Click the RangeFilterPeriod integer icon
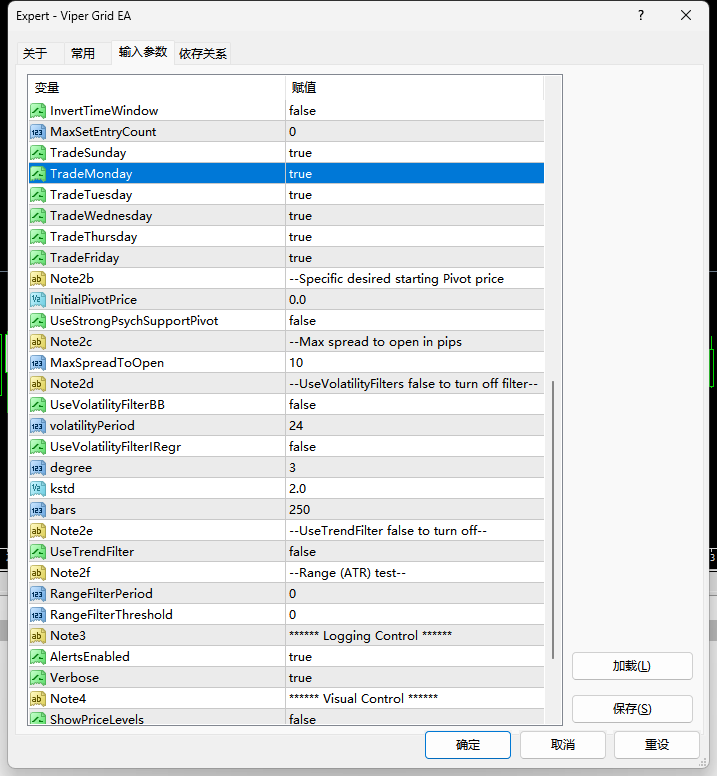 coord(38,593)
